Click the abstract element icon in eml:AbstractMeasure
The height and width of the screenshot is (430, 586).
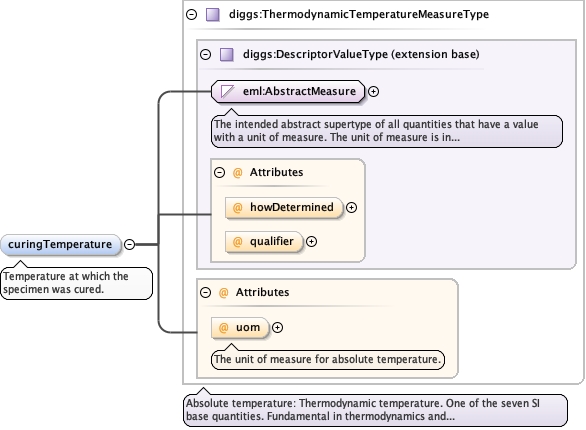227,92
